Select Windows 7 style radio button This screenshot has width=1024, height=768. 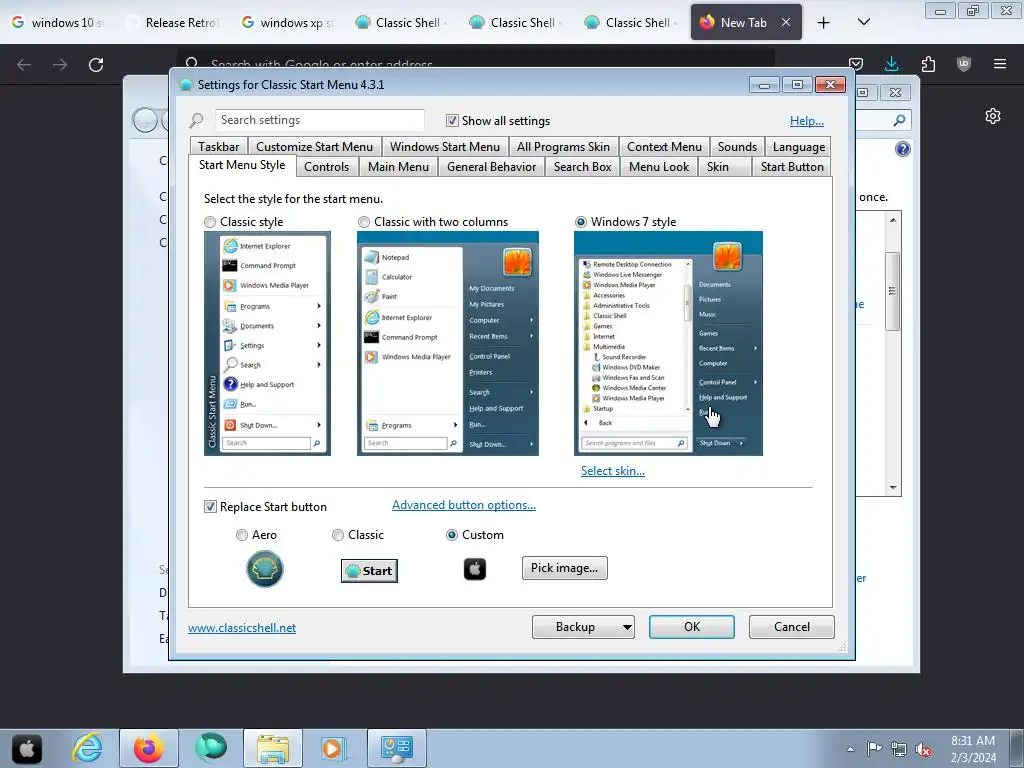point(581,222)
